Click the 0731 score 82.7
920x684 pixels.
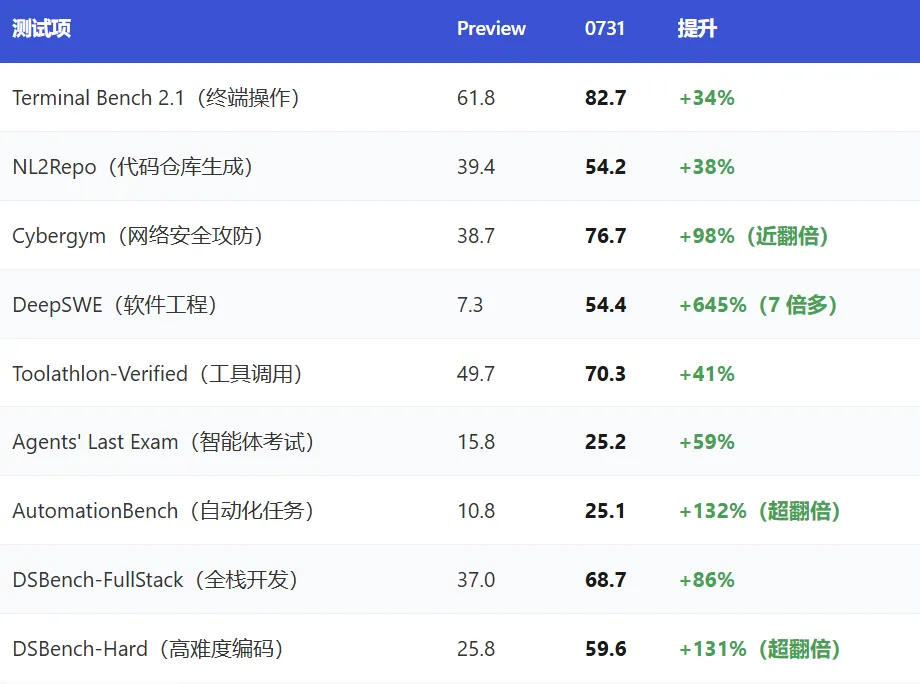[x=606, y=97]
